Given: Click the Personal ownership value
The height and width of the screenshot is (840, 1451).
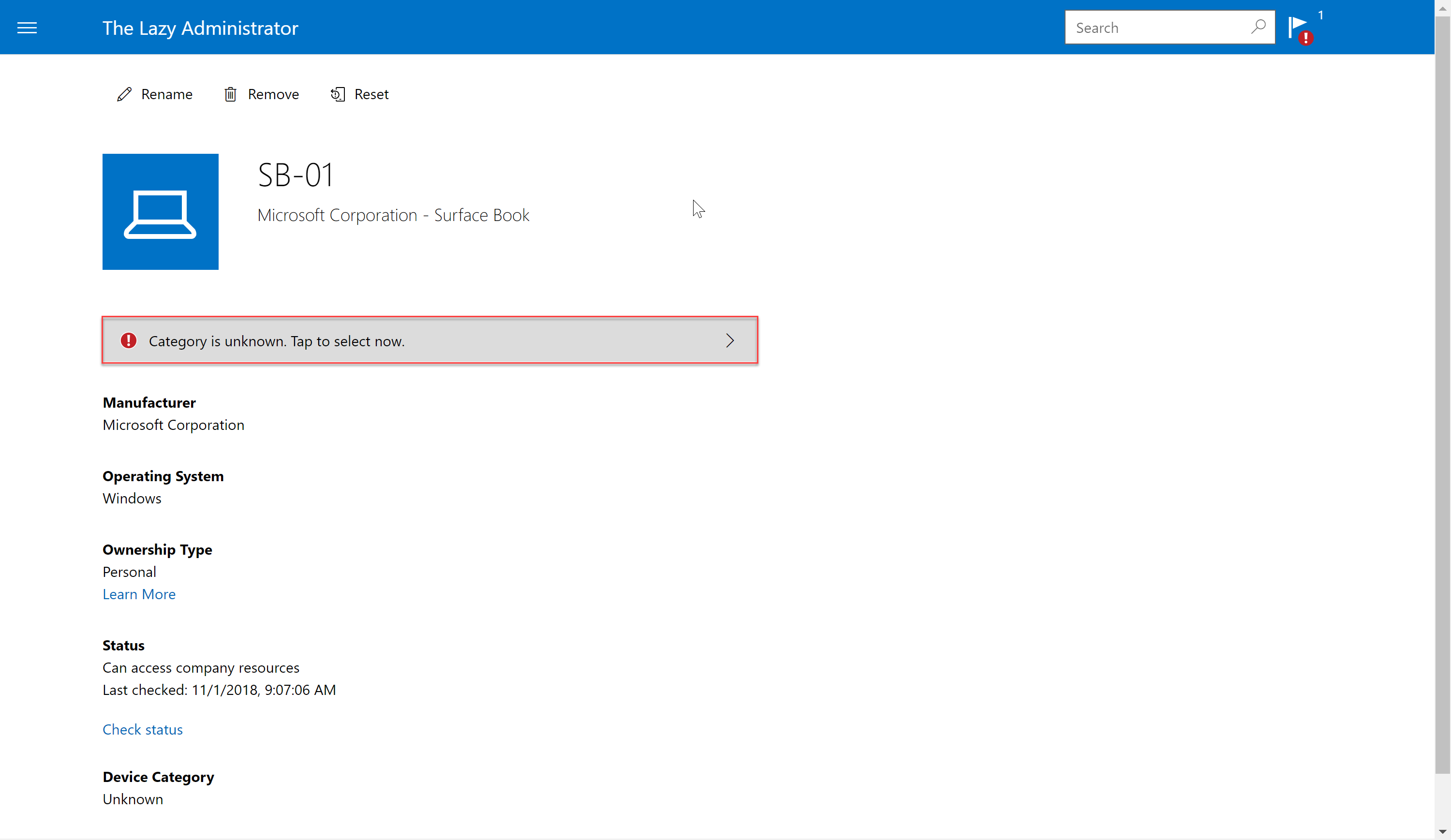Looking at the screenshot, I should [130, 572].
